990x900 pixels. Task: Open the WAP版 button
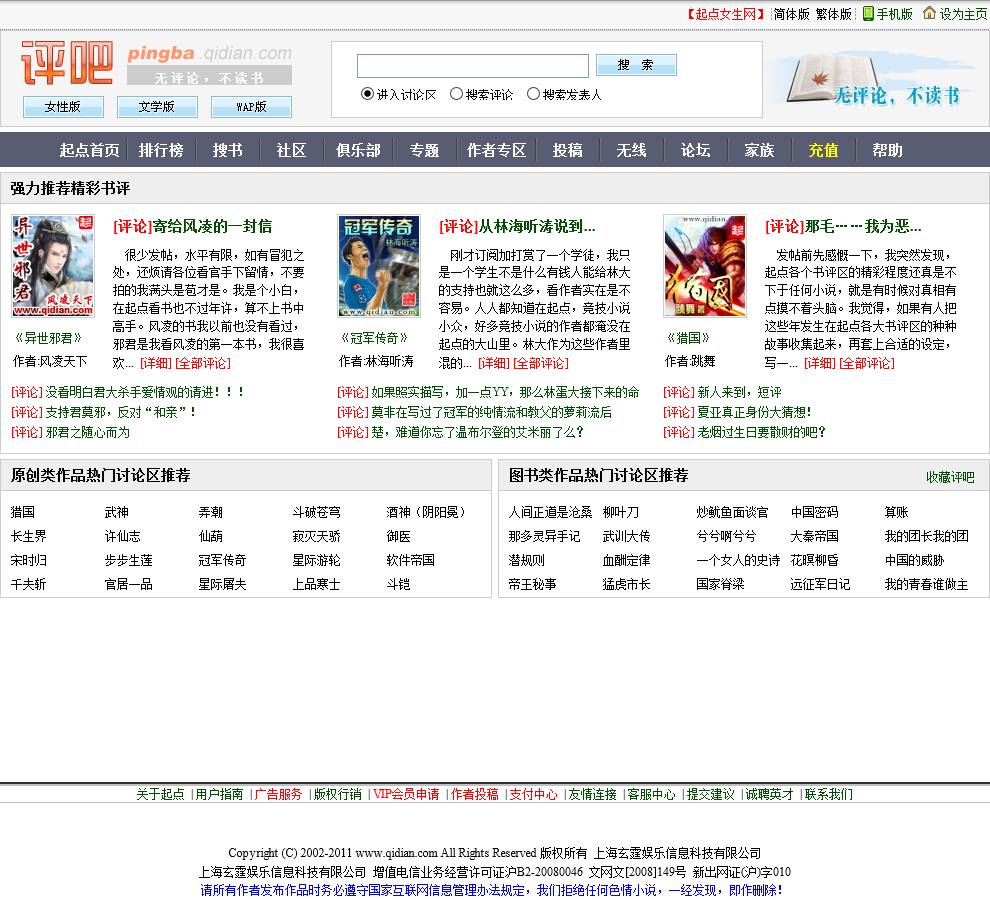[251, 107]
